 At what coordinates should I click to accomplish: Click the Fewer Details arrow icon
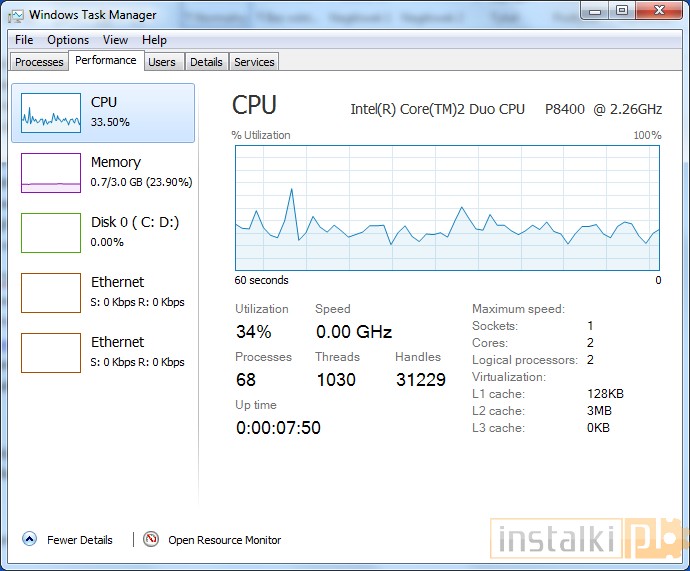[x=29, y=539]
